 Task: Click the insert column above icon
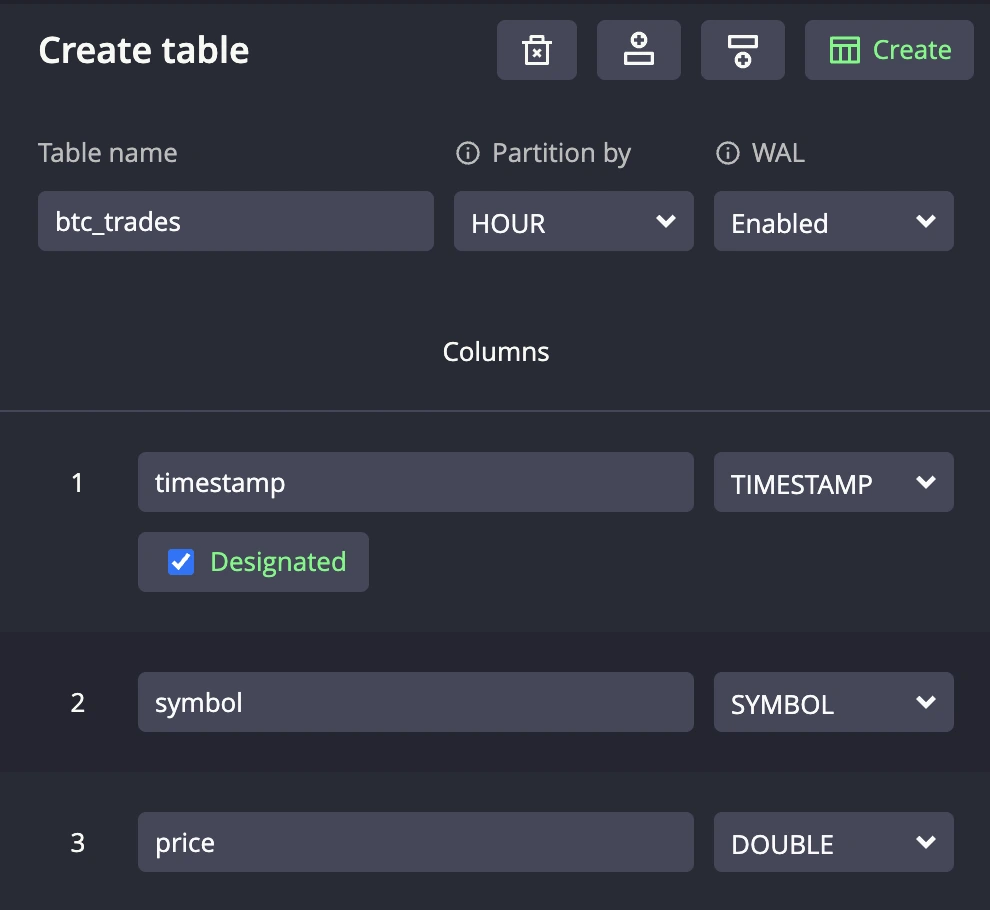pyautogui.click(x=639, y=50)
